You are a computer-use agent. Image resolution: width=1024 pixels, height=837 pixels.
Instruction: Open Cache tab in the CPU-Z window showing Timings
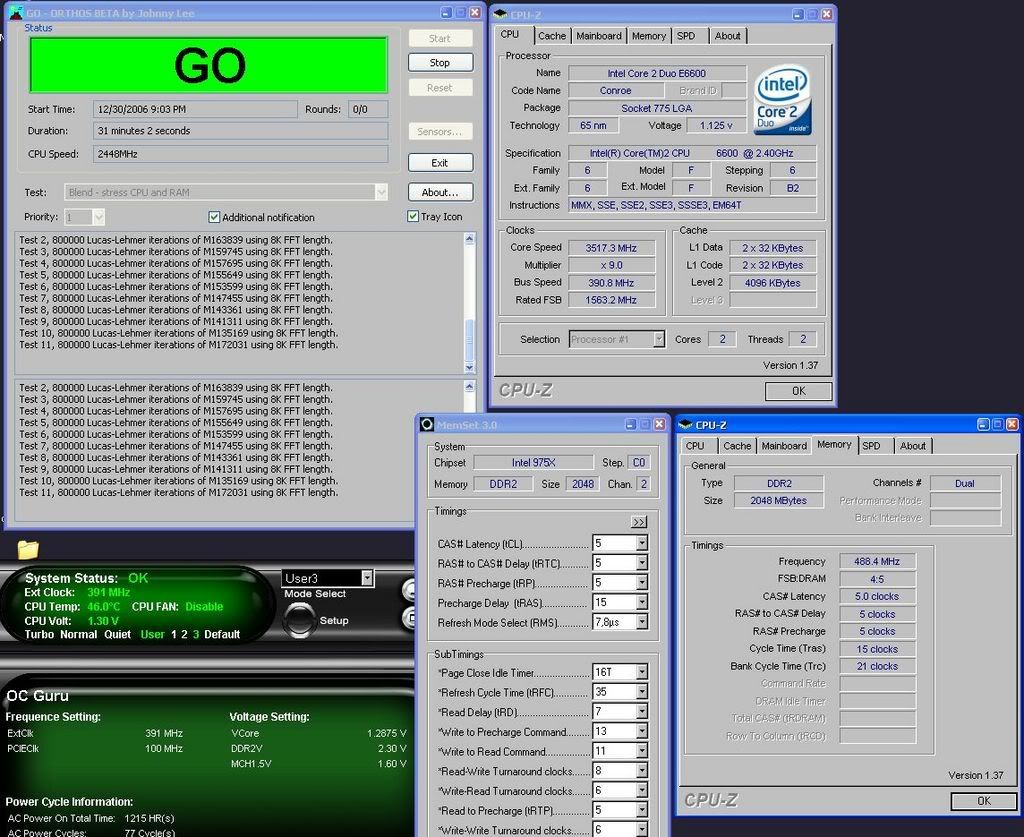[x=737, y=445]
